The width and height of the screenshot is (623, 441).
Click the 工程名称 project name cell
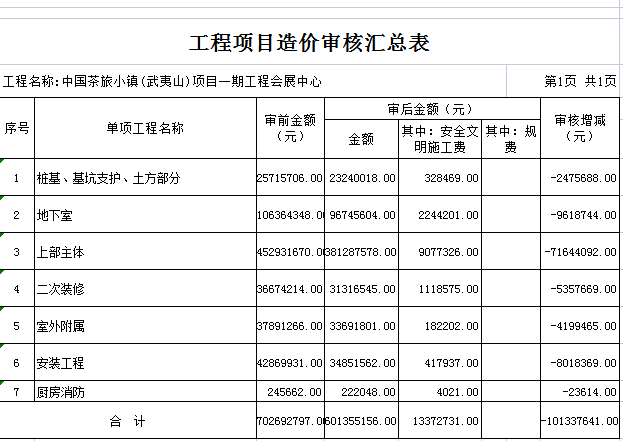(253, 81)
